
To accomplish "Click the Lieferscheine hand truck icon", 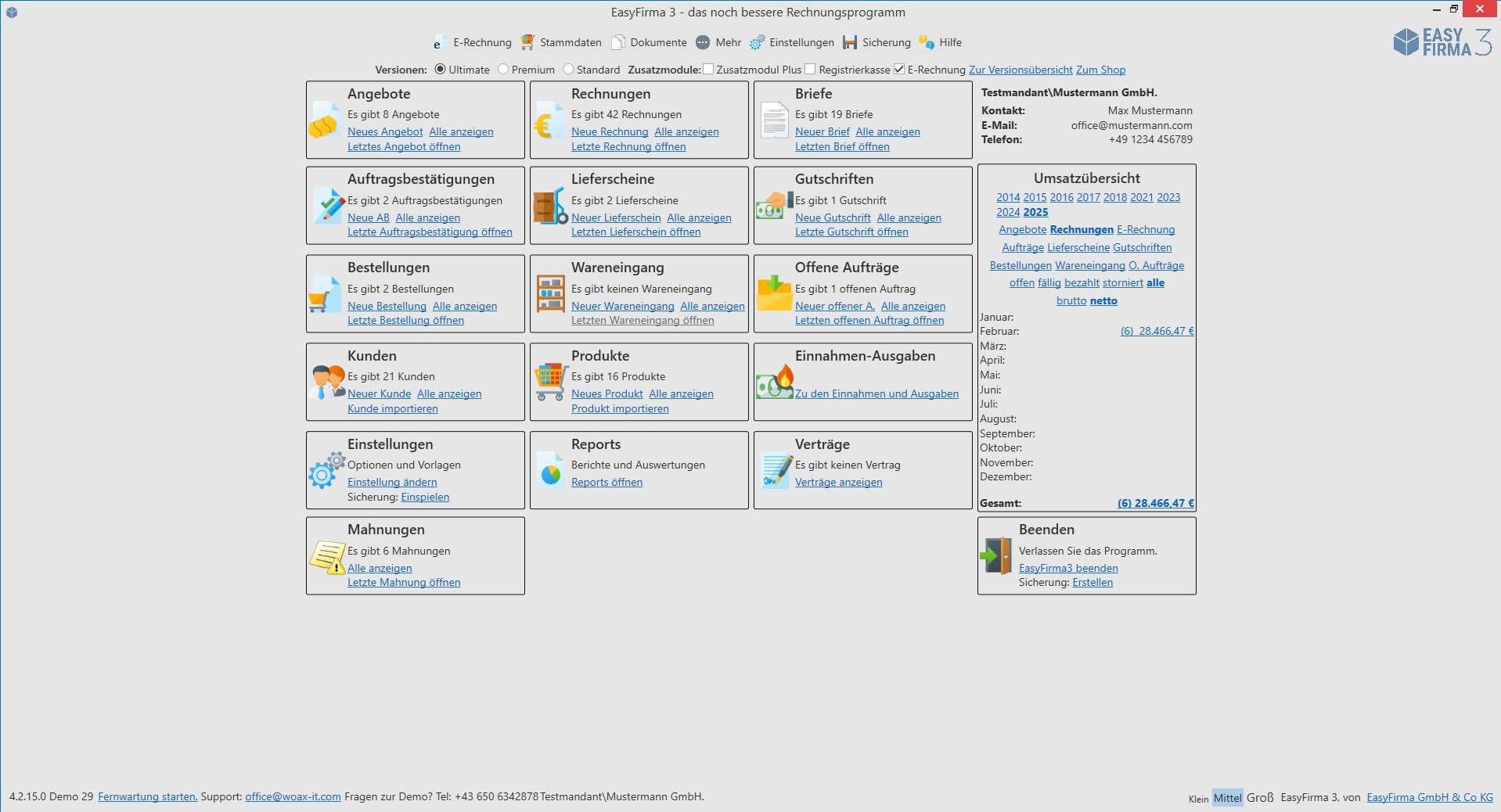I will click(550, 207).
